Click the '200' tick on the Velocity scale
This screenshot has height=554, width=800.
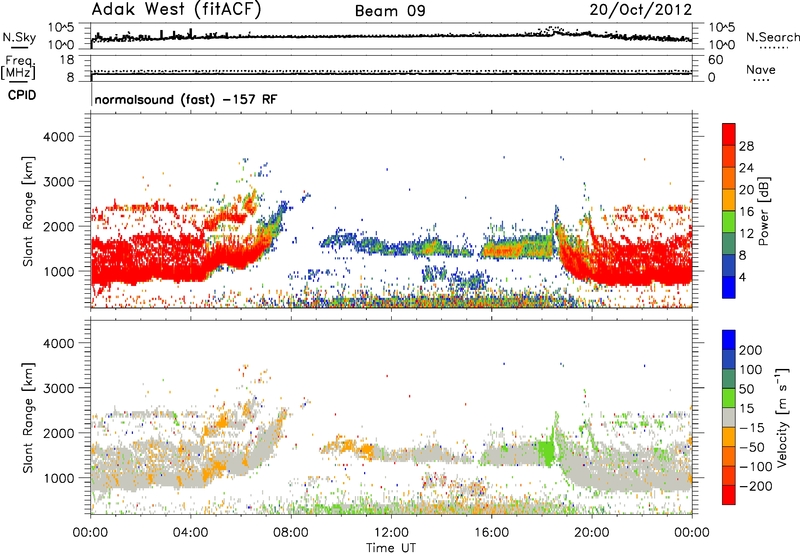(751, 350)
